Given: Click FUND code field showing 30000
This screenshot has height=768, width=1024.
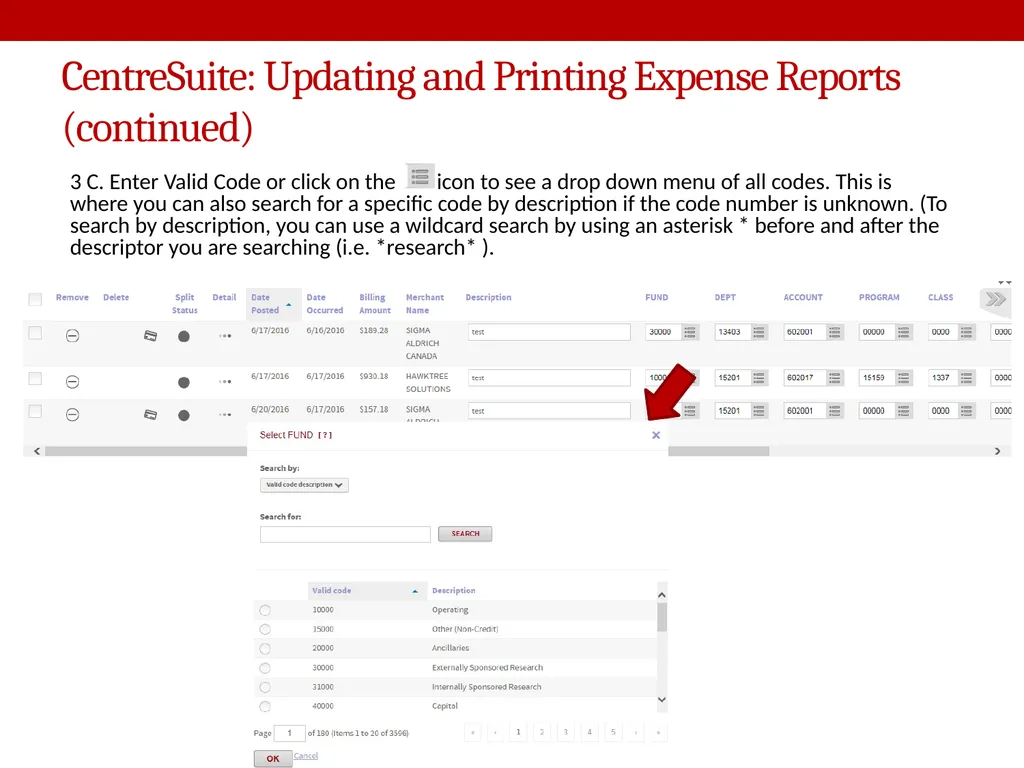Looking at the screenshot, I should tap(664, 332).
